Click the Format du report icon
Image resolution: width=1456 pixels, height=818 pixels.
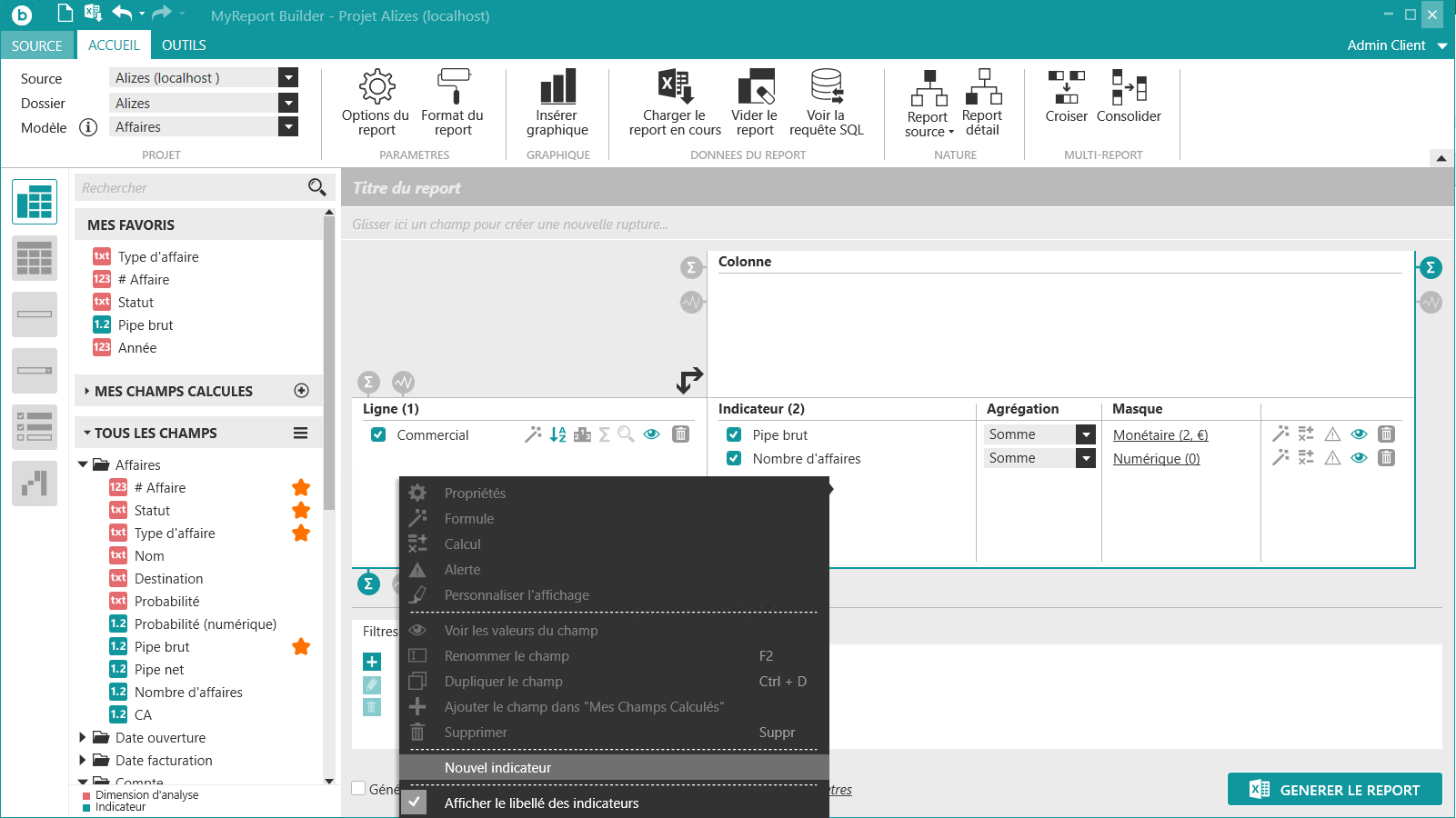[x=452, y=102]
